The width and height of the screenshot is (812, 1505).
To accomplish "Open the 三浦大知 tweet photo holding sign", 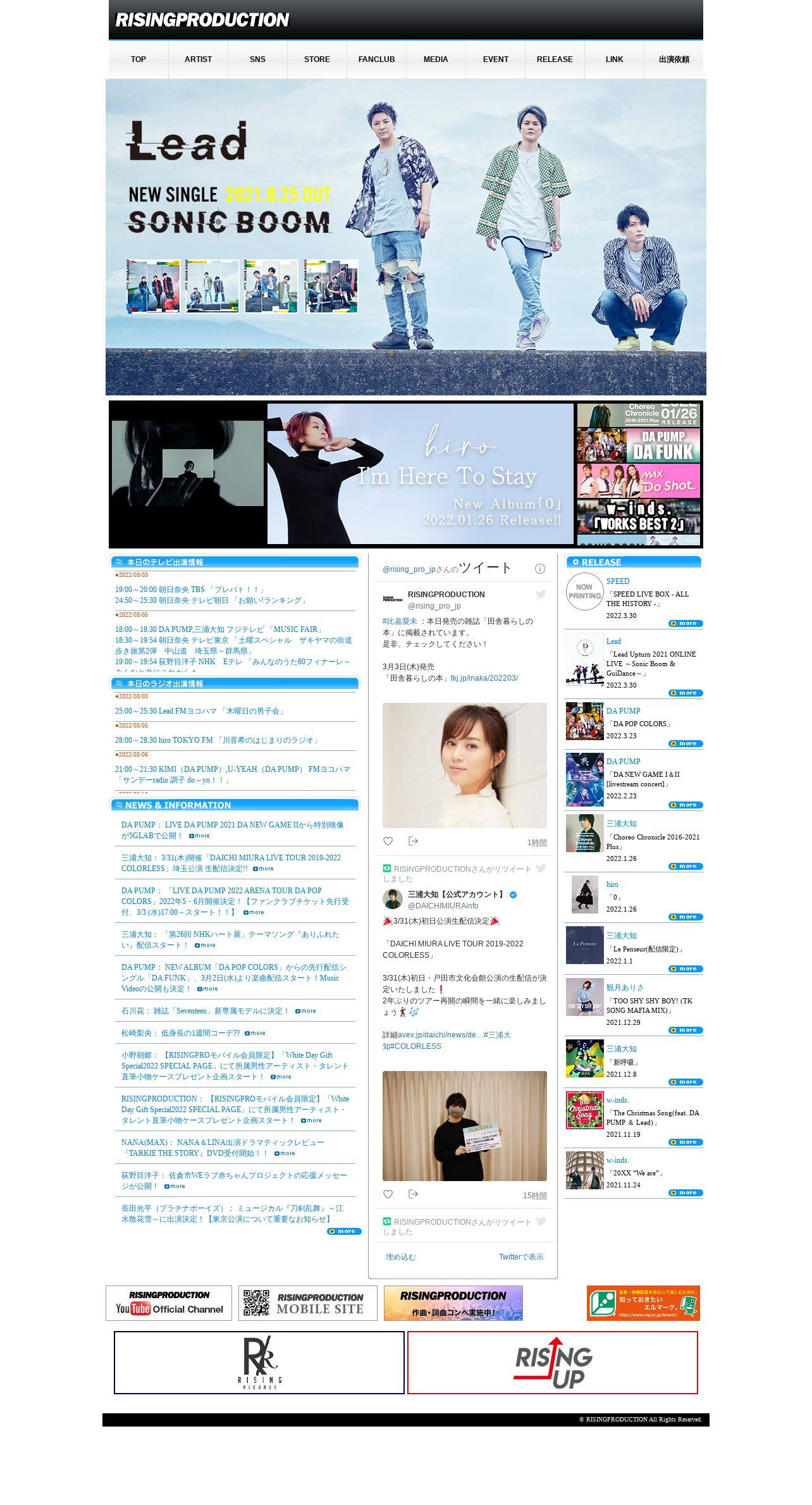I will pos(465,1126).
